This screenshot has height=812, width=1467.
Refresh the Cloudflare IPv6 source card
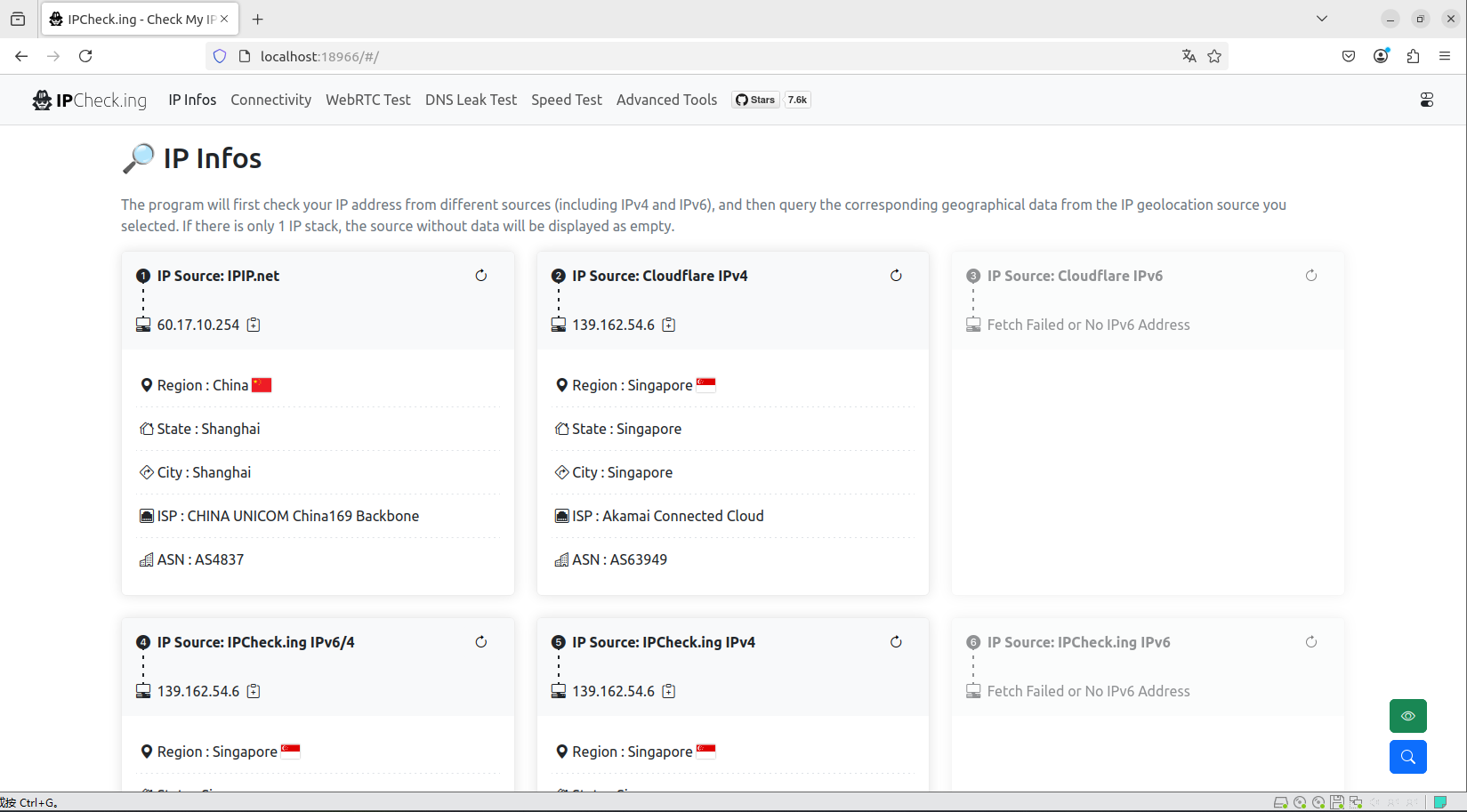(x=1311, y=276)
